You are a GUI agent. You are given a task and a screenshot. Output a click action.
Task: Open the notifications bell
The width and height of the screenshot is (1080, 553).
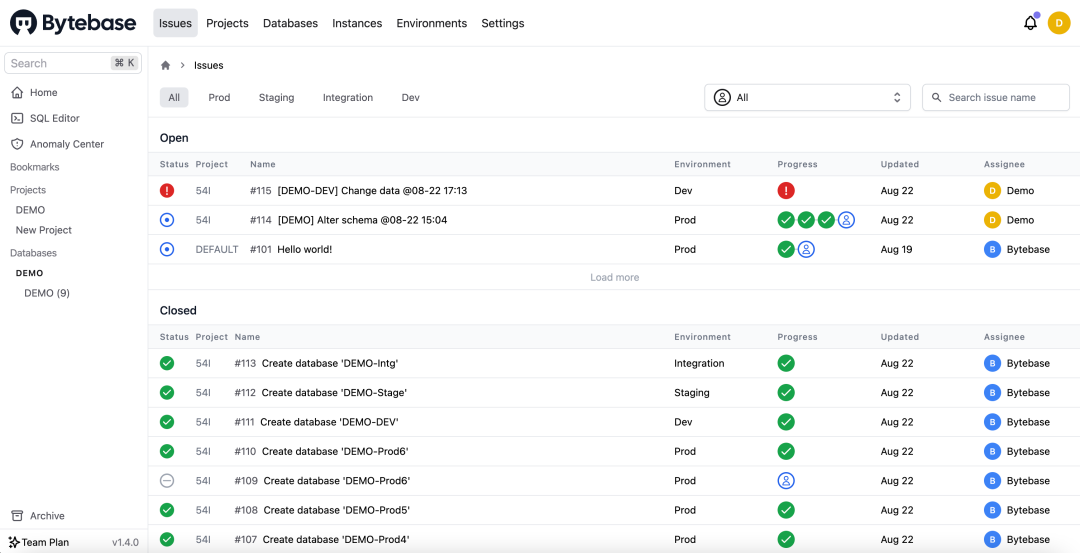[1030, 23]
